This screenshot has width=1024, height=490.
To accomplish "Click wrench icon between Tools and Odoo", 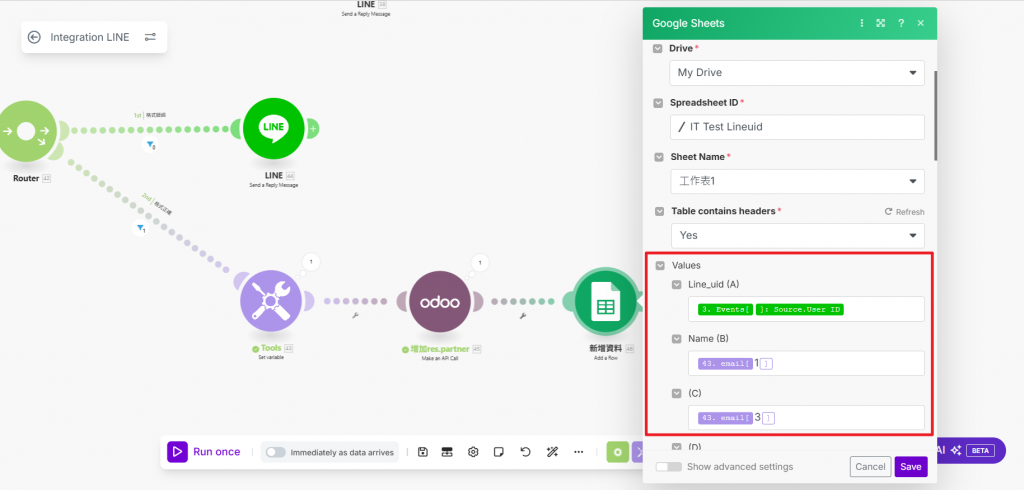I will [355, 316].
